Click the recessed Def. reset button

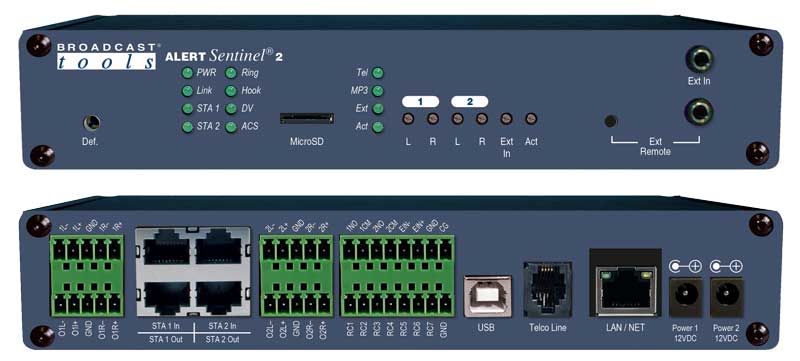(x=91, y=123)
